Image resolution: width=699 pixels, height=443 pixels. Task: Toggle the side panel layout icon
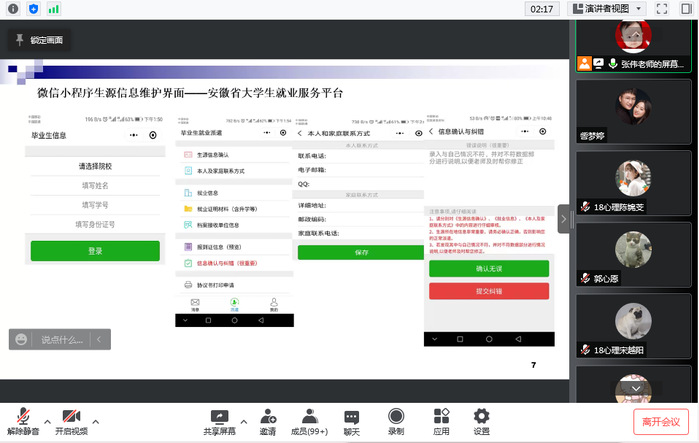(x=686, y=9)
